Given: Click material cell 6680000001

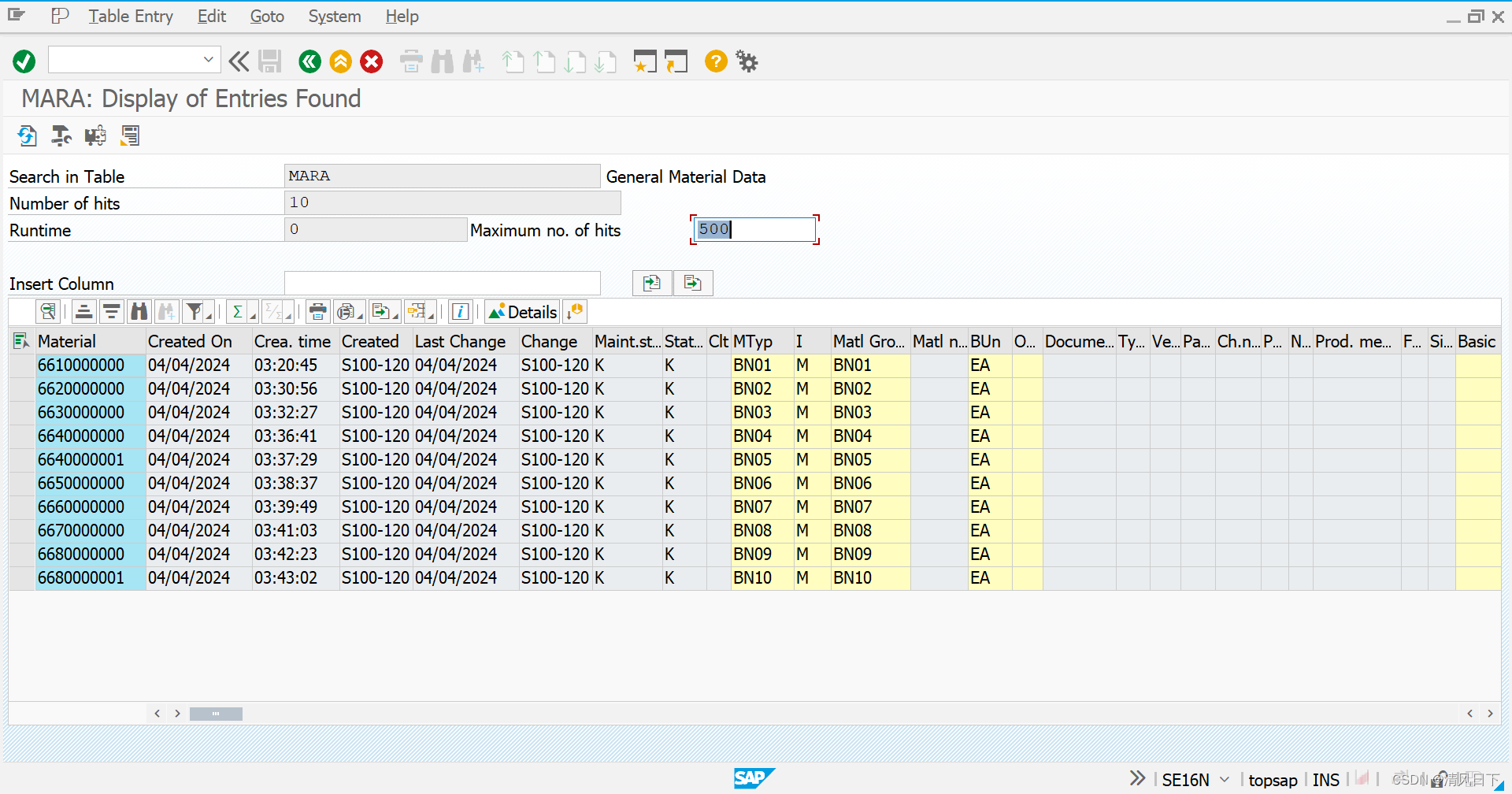Looking at the screenshot, I should (x=91, y=577).
